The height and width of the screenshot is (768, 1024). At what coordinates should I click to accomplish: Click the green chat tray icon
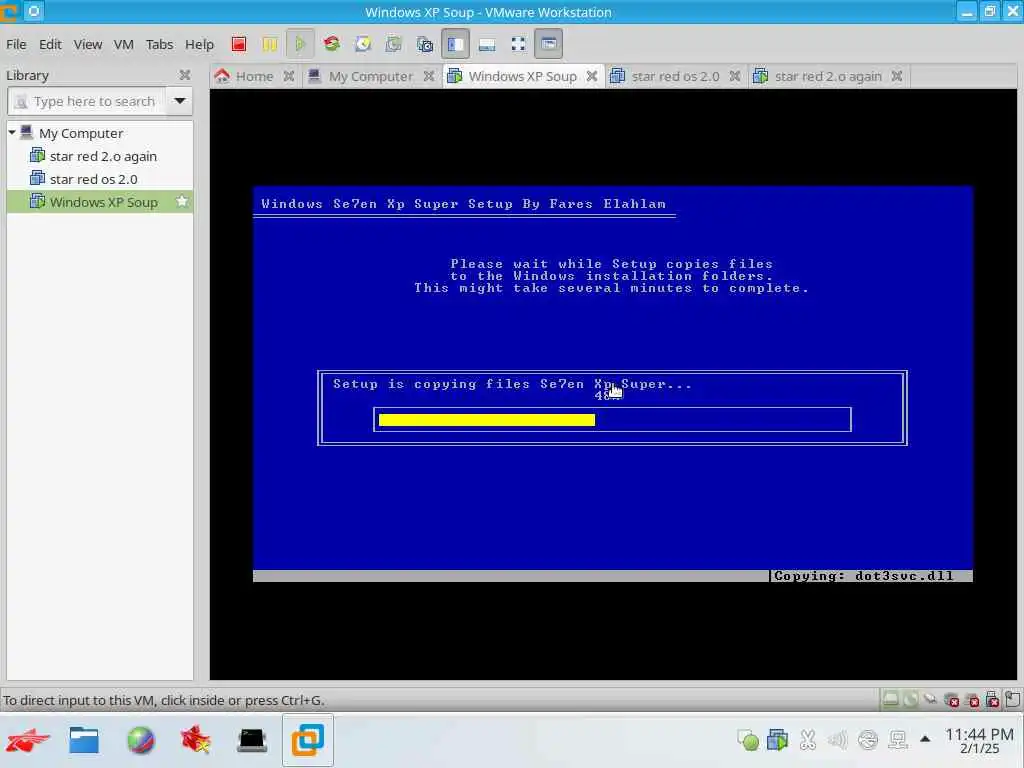click(x=748, y=740)
